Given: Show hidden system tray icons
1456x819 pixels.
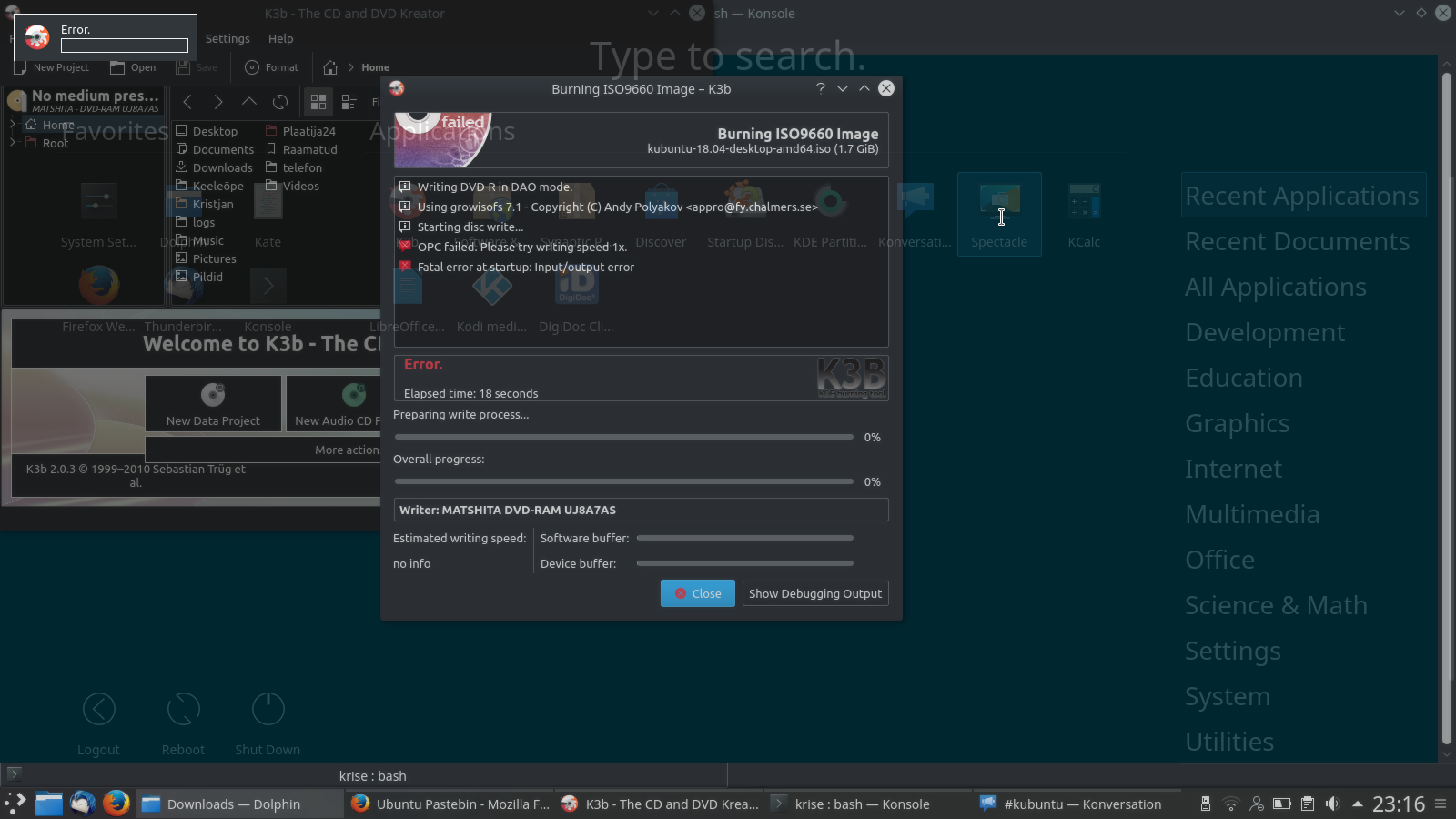Looking at the screenshot, I should (1358, 804).
